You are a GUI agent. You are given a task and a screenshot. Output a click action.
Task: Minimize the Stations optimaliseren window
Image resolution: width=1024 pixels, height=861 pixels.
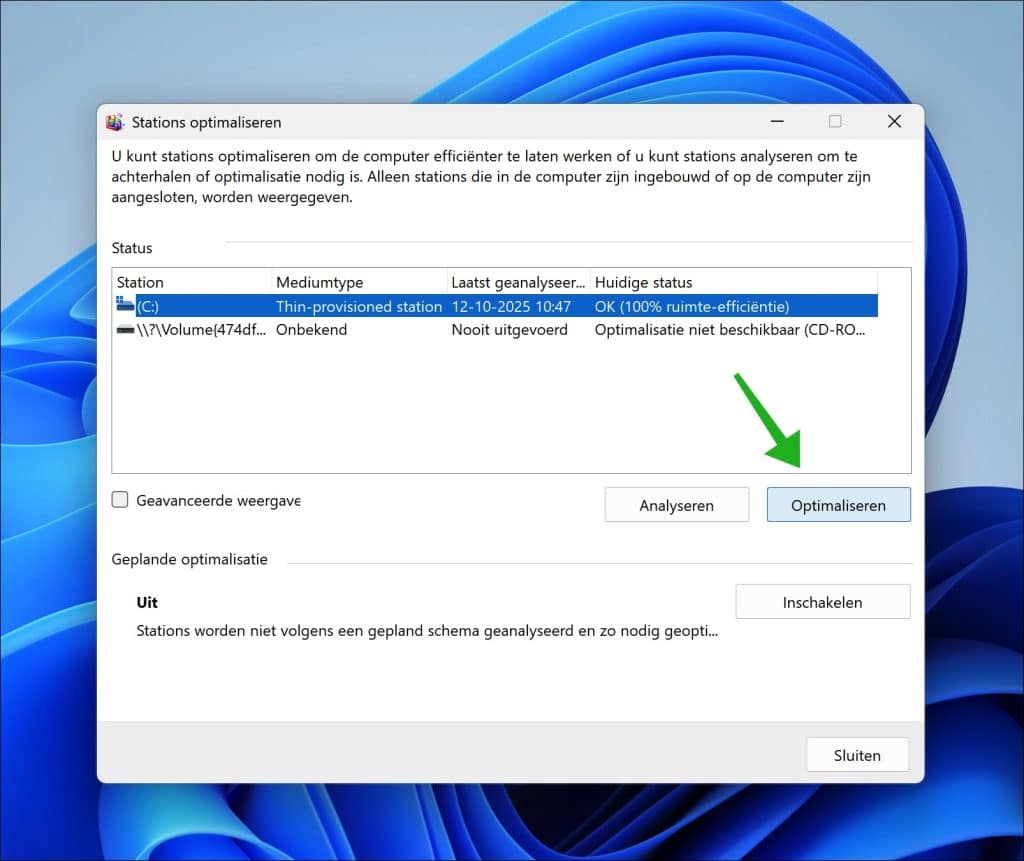pos(776,122)
